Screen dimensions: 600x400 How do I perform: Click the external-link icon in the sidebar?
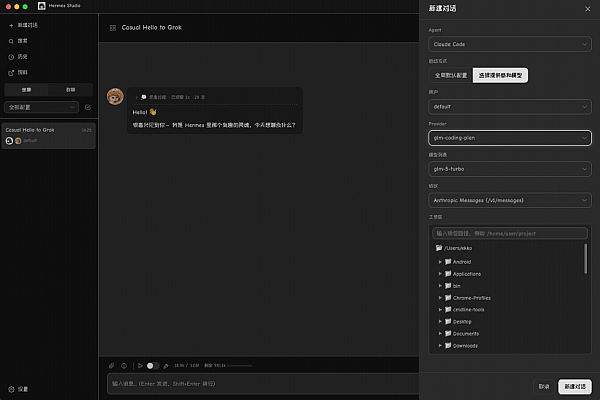[x=11, y=73]
